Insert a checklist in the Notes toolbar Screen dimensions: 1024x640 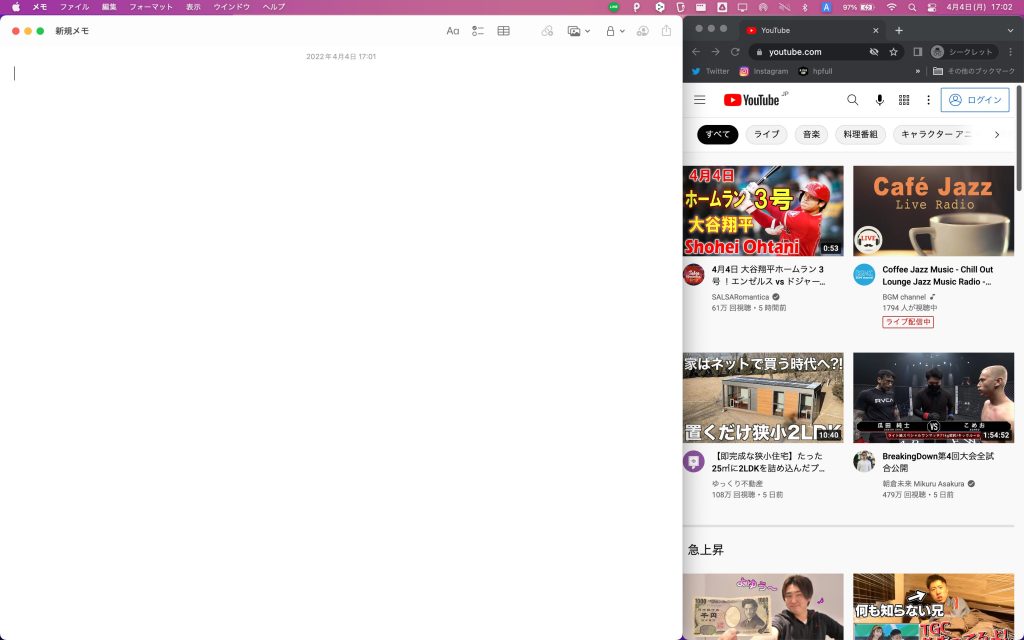[x=478, y=31]
